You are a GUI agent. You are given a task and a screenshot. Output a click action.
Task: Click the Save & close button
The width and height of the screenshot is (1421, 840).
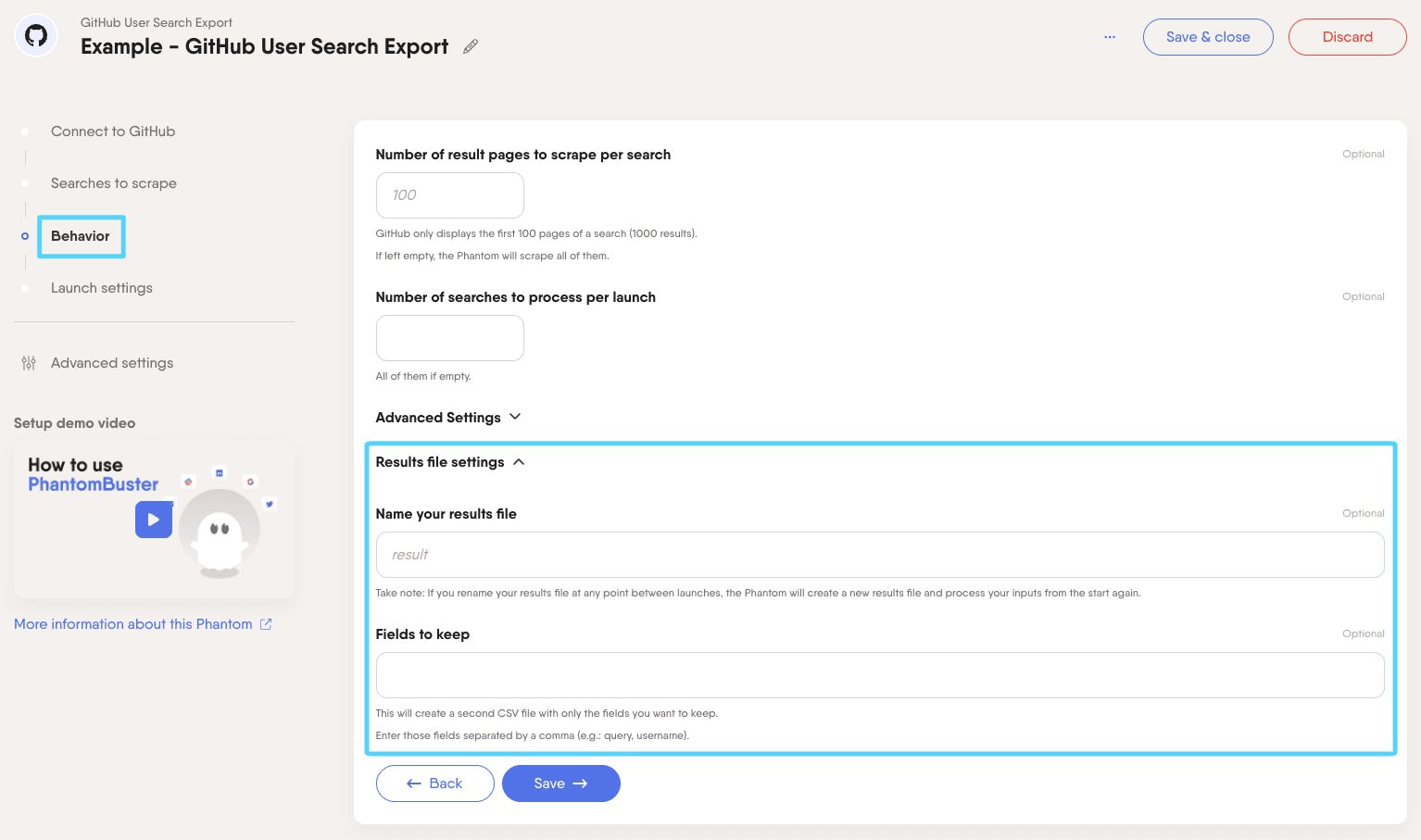tap(1208, 37)
